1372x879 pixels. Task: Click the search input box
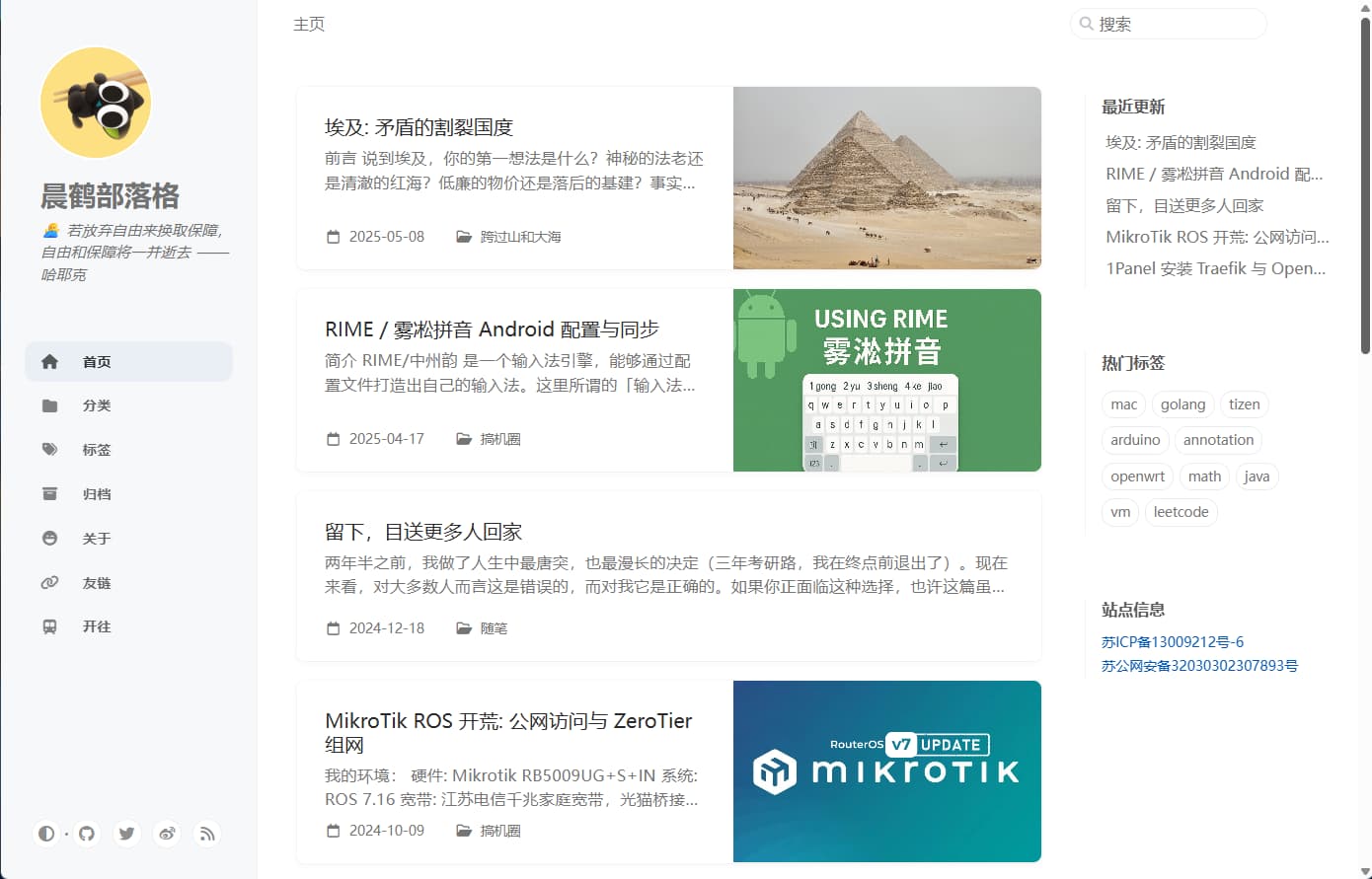(x=1168, y=23)
